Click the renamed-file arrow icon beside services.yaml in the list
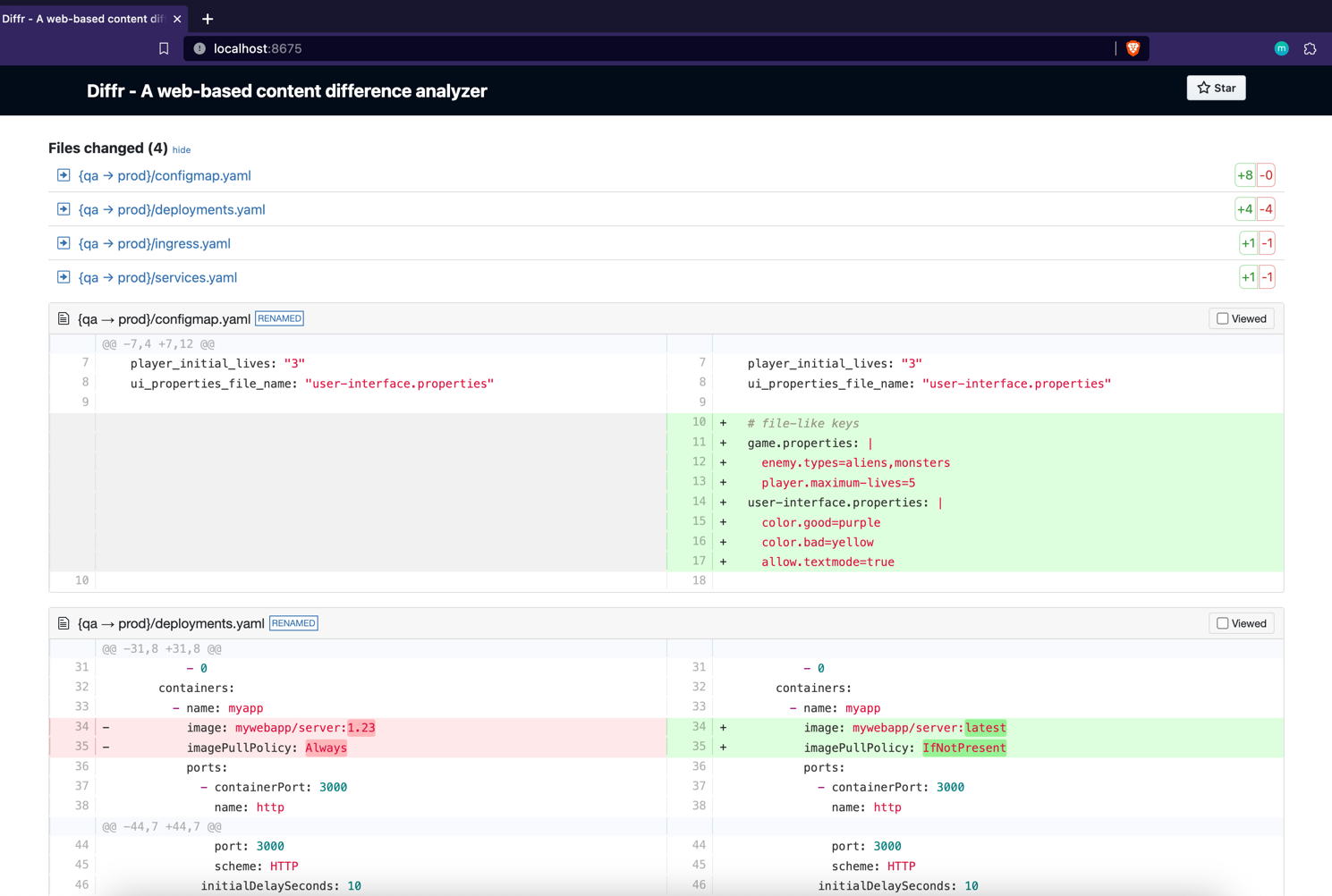Viewport: 1332px width, 896px height. tap(64, 277)
